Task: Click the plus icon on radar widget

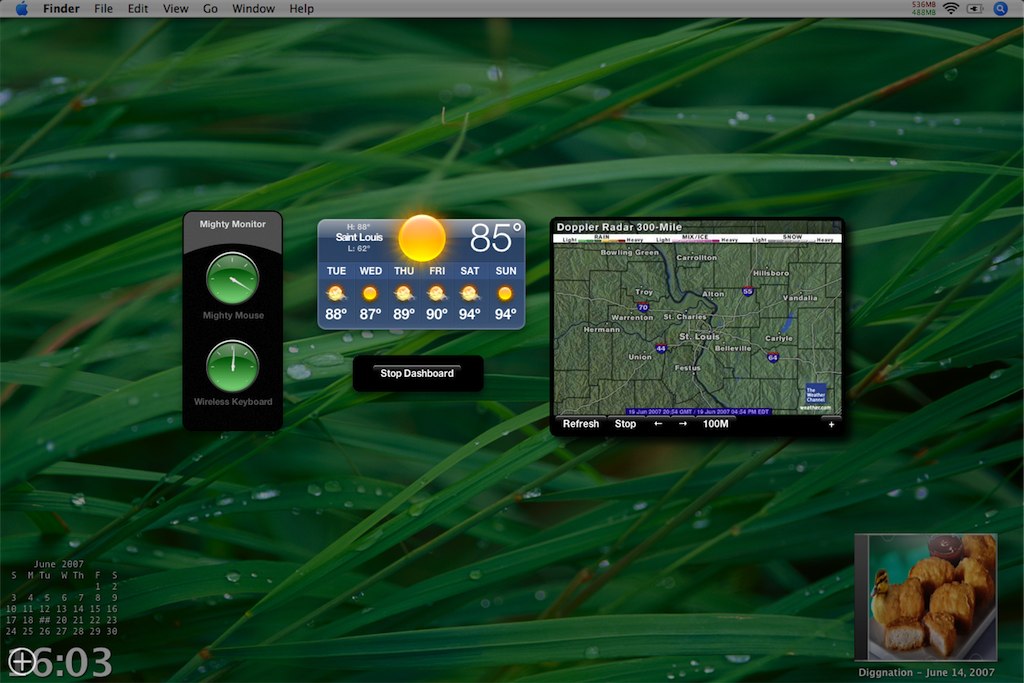Action: point(831,424)
